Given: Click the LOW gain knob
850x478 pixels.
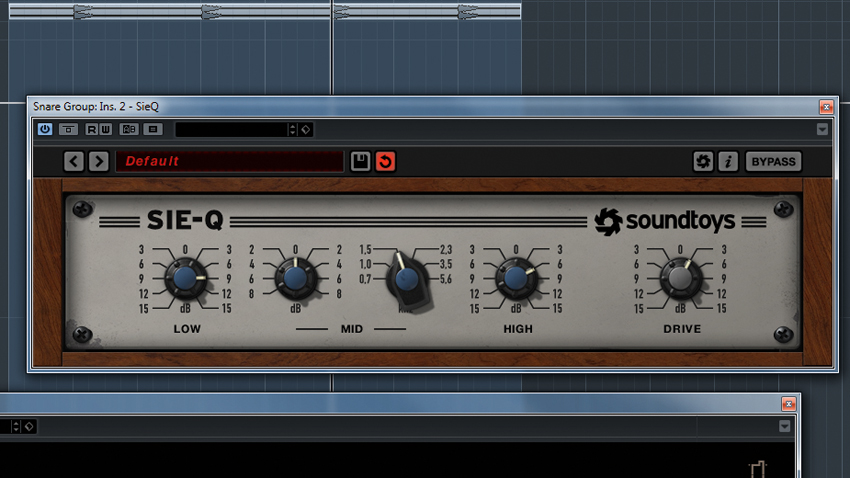Looking at the screenshot, I should pos(185,279).
